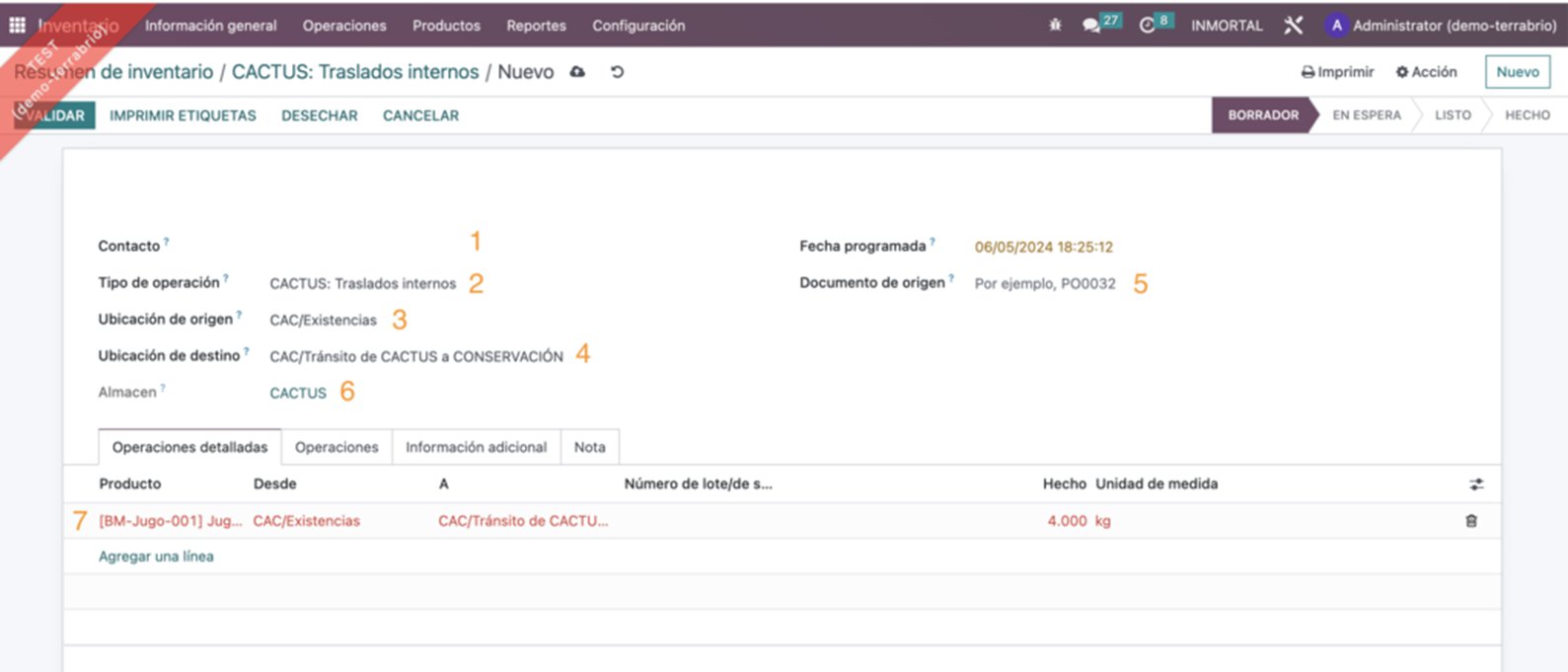
Task: Switch to Información adicional tab
Action: (x=476, y=447)
